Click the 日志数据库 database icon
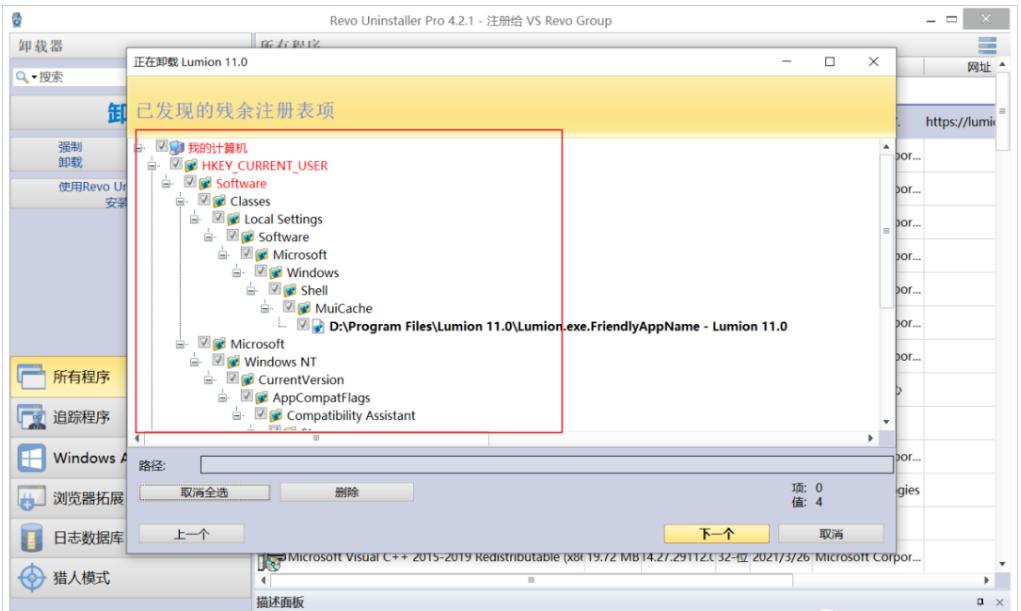 (31, 538)
